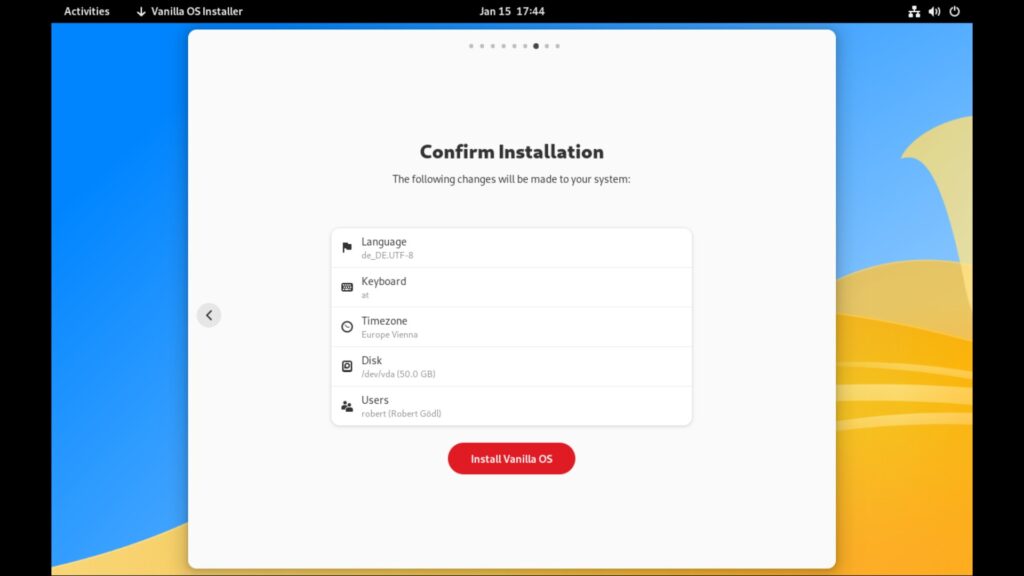Viewport: 1024px width, 576px height.
Task: Click the Keyboard row icon
Action: 347,287
